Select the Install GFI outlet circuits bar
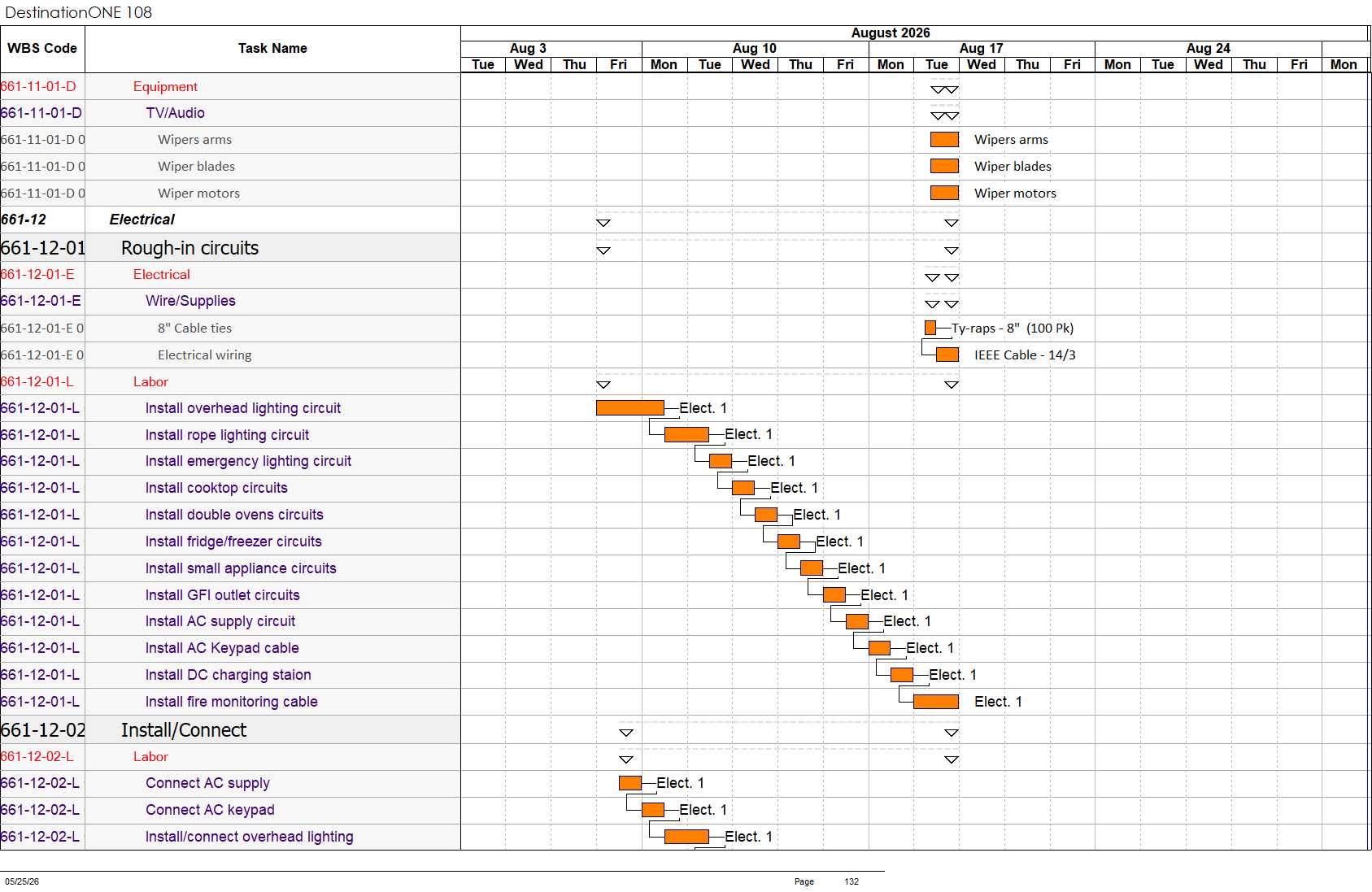The image size is (1372, 892). (834, 595)
